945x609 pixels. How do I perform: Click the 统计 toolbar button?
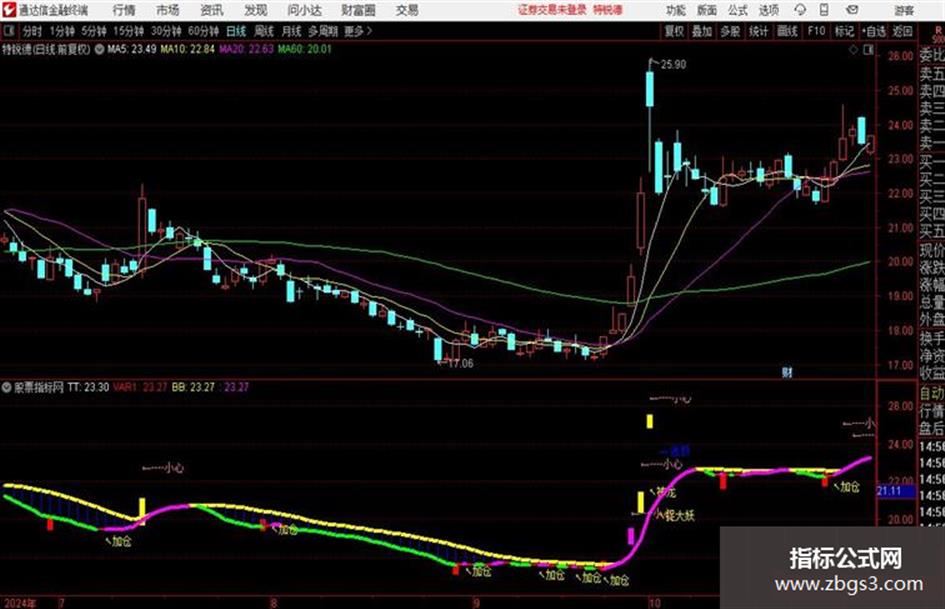coord(758,31)
